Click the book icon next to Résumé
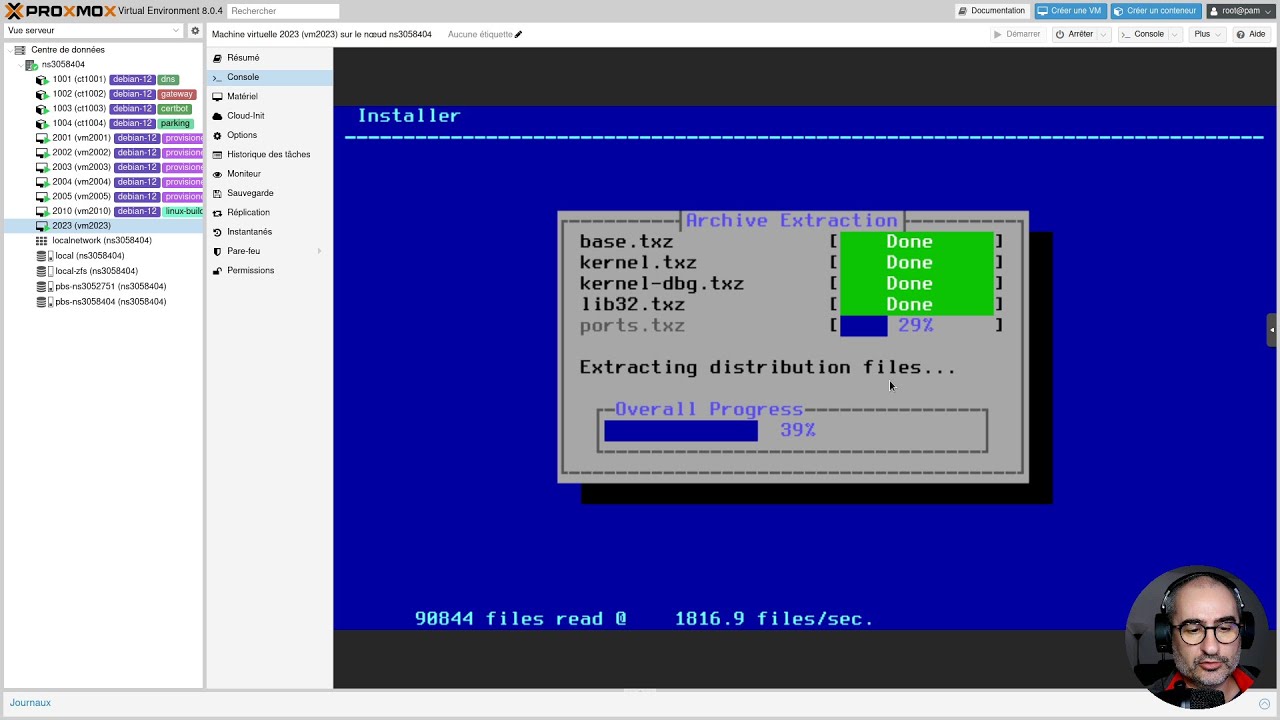Screen dimensions: 1280x720 pos(217,58)
